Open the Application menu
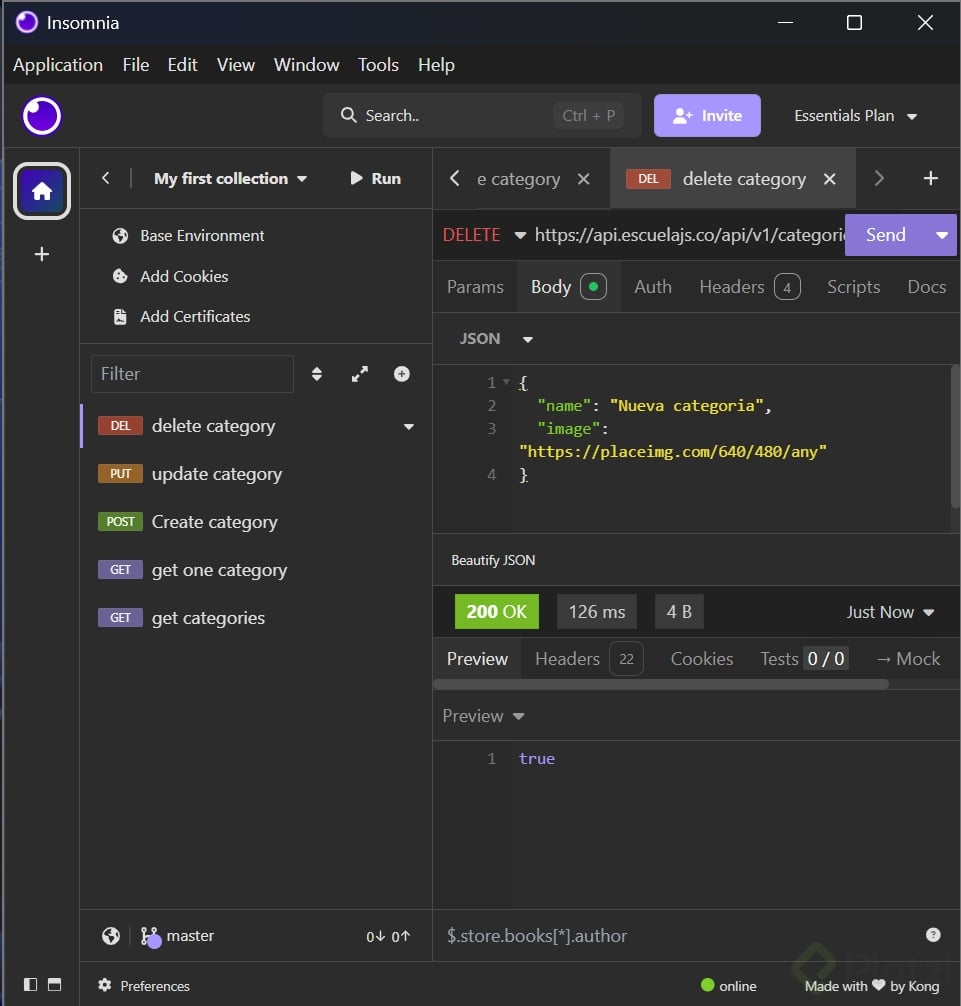This screenshot has height=1006, width=961. tap(58, 65)
